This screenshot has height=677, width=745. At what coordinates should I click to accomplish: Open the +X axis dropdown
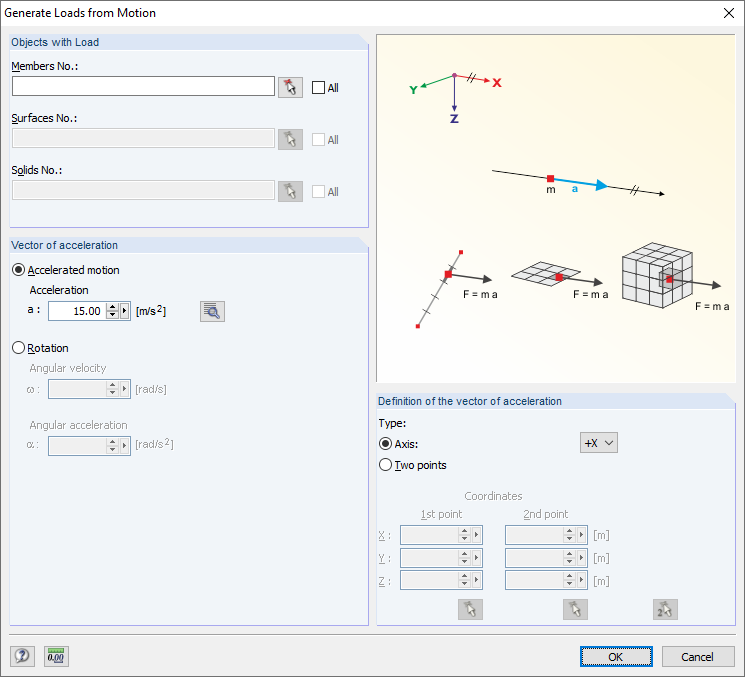pyautogui.click(x=599, y=442)
